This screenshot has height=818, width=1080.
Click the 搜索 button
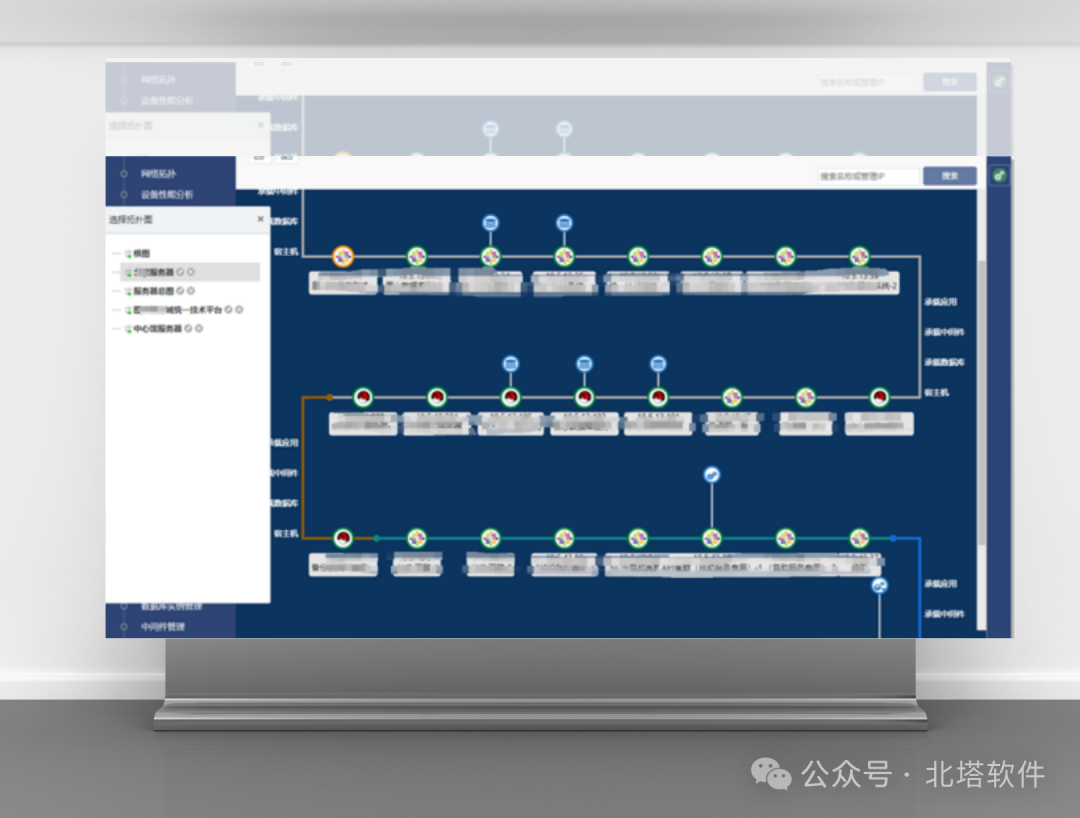click(x=950, y=176)
